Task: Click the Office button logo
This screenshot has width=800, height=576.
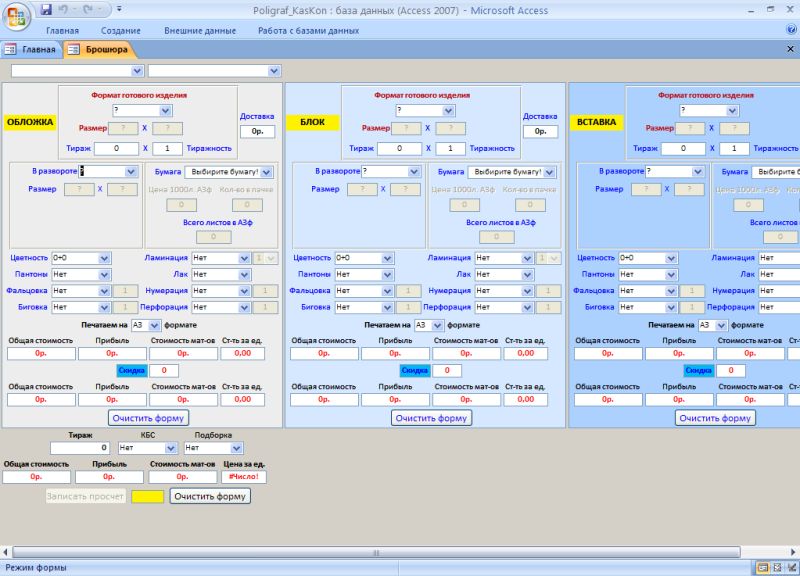Action: click(x=16, y=16)
